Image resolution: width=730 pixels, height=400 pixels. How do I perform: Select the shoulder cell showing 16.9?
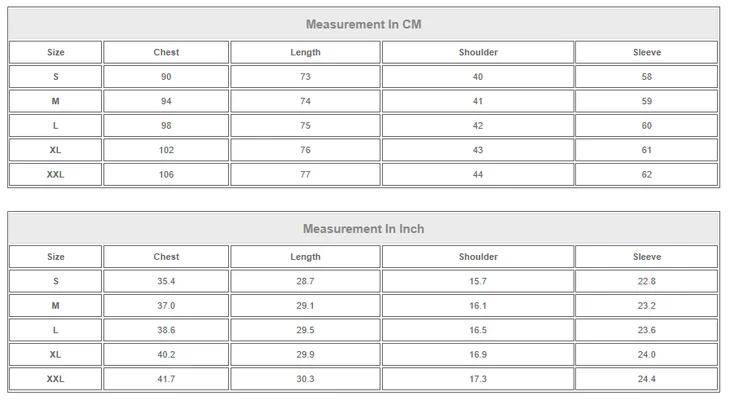point(478,355)
